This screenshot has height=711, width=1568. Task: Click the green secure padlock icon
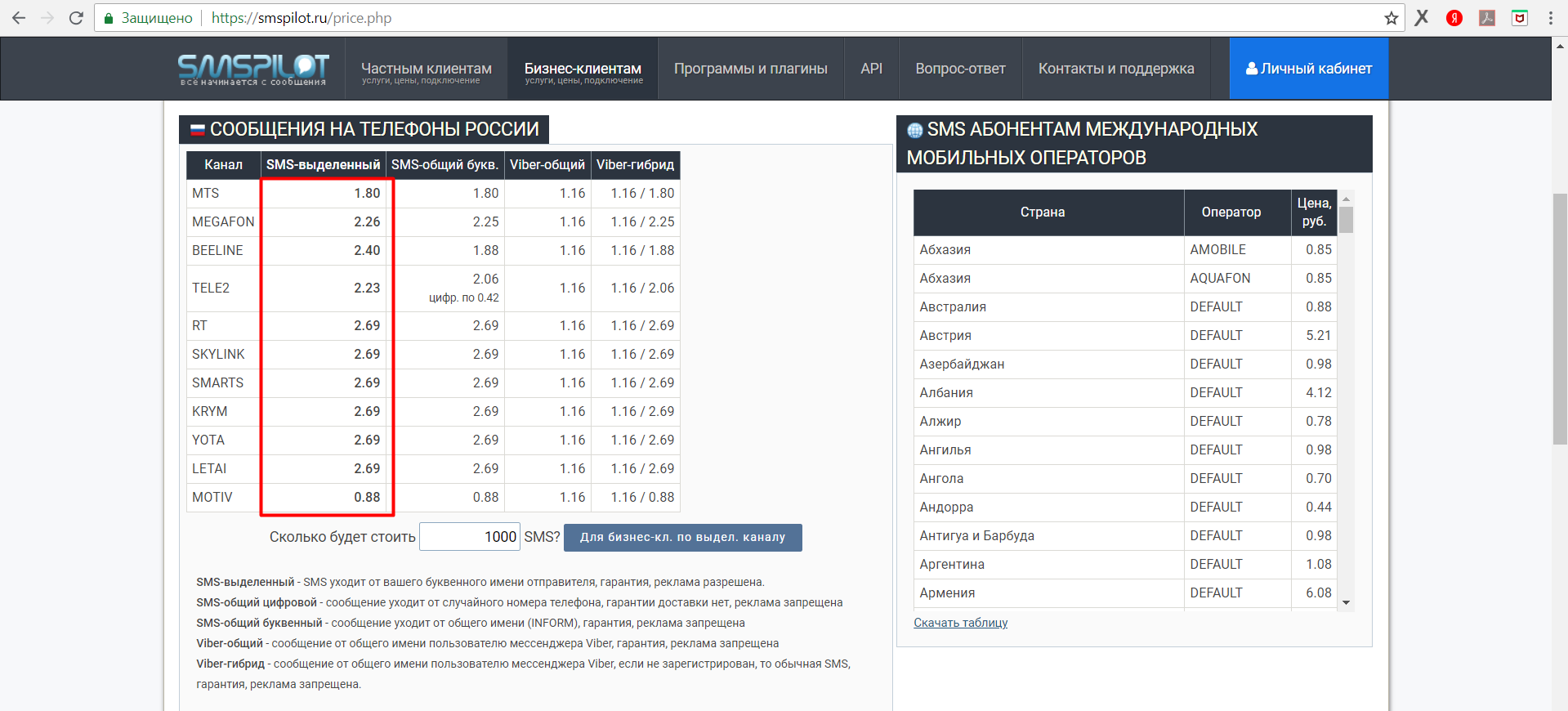pos(108,18)
